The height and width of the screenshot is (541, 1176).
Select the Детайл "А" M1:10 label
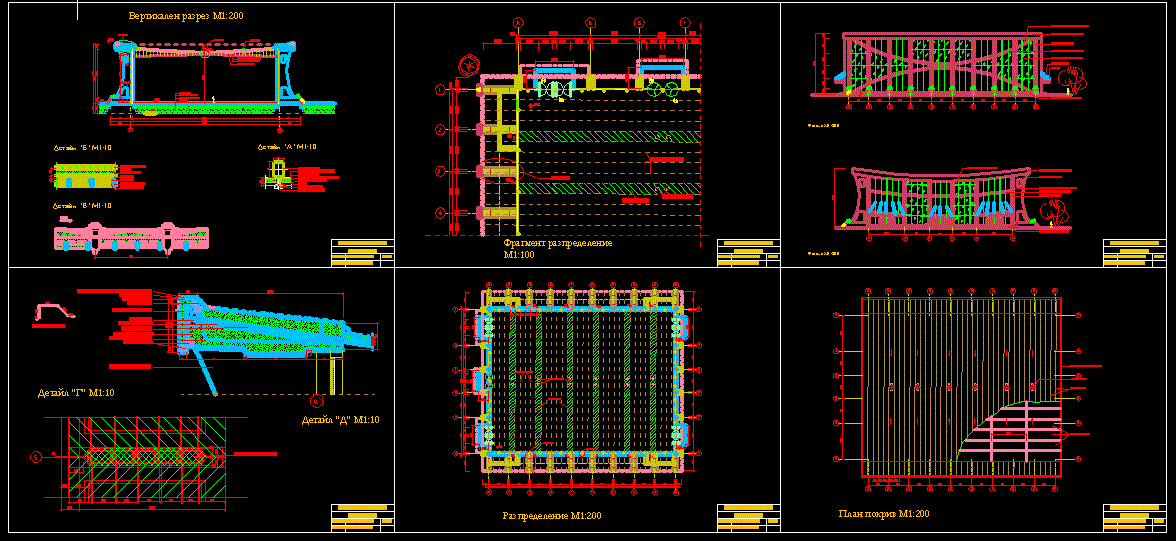[287, 147]
